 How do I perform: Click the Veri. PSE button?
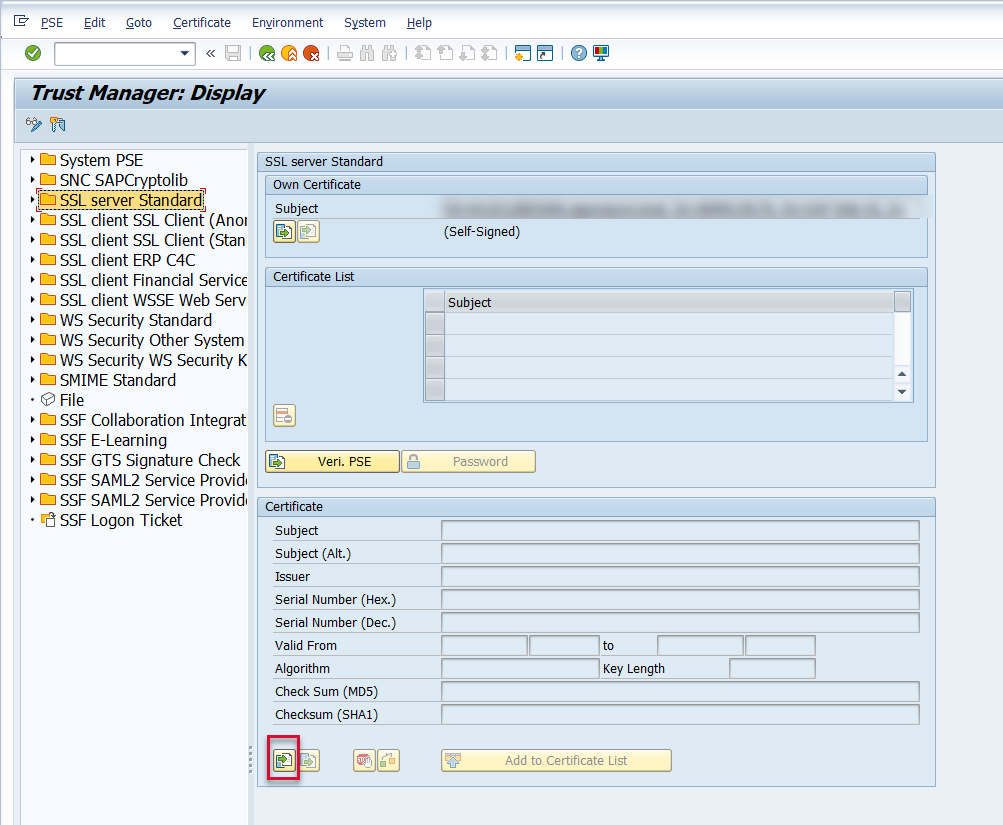point(332,461)
